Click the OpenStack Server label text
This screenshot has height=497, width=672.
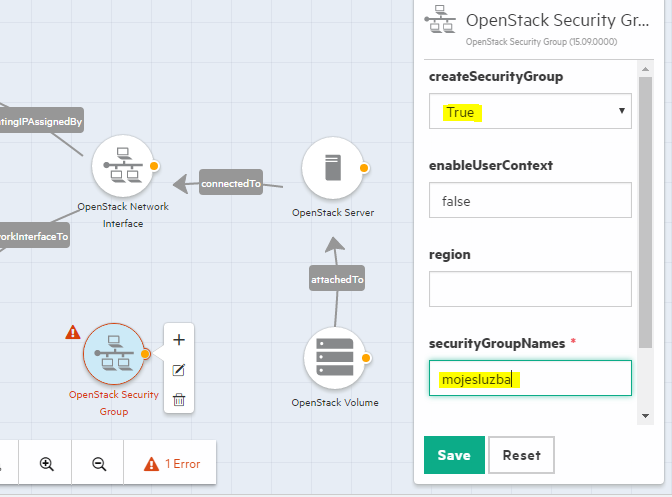pos(333,213)
